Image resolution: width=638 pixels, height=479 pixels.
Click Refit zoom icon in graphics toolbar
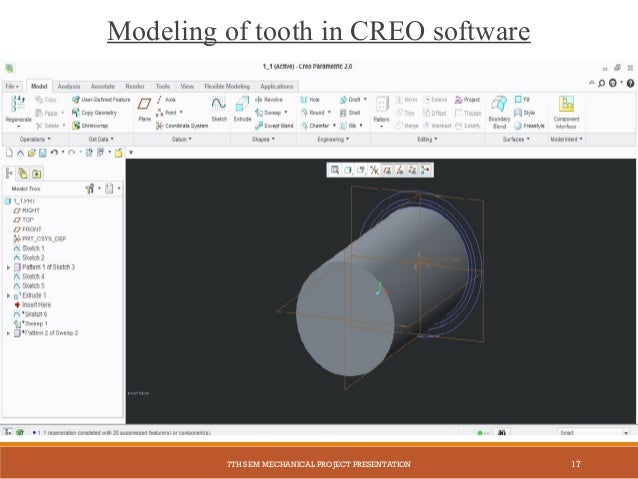[x=334, y=170]
